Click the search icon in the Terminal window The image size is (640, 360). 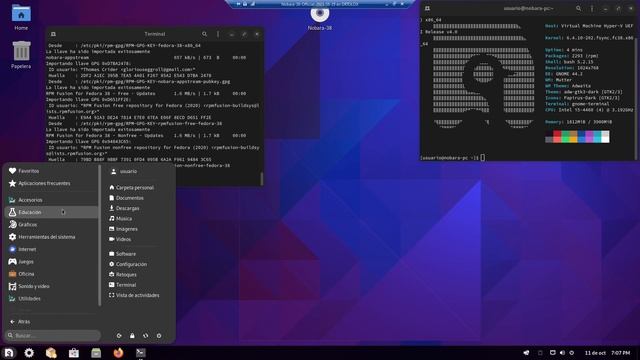coord(204,34)
